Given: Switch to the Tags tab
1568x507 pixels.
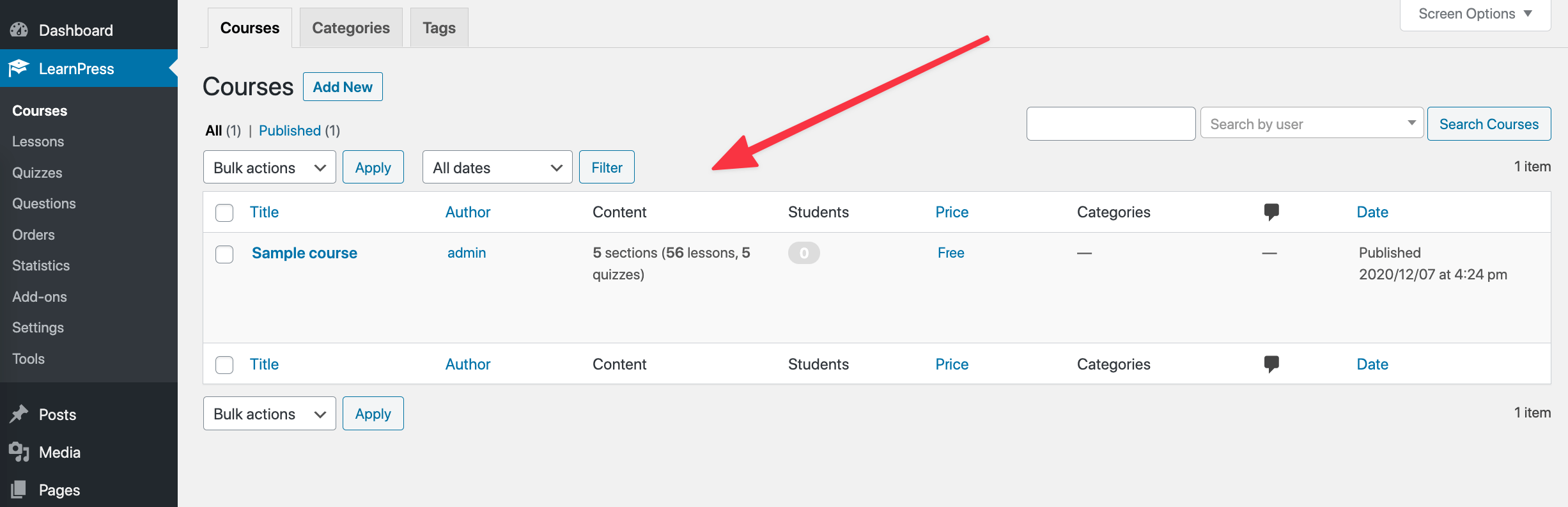Looking at the screenshot, I should click(x=439, y=27).
